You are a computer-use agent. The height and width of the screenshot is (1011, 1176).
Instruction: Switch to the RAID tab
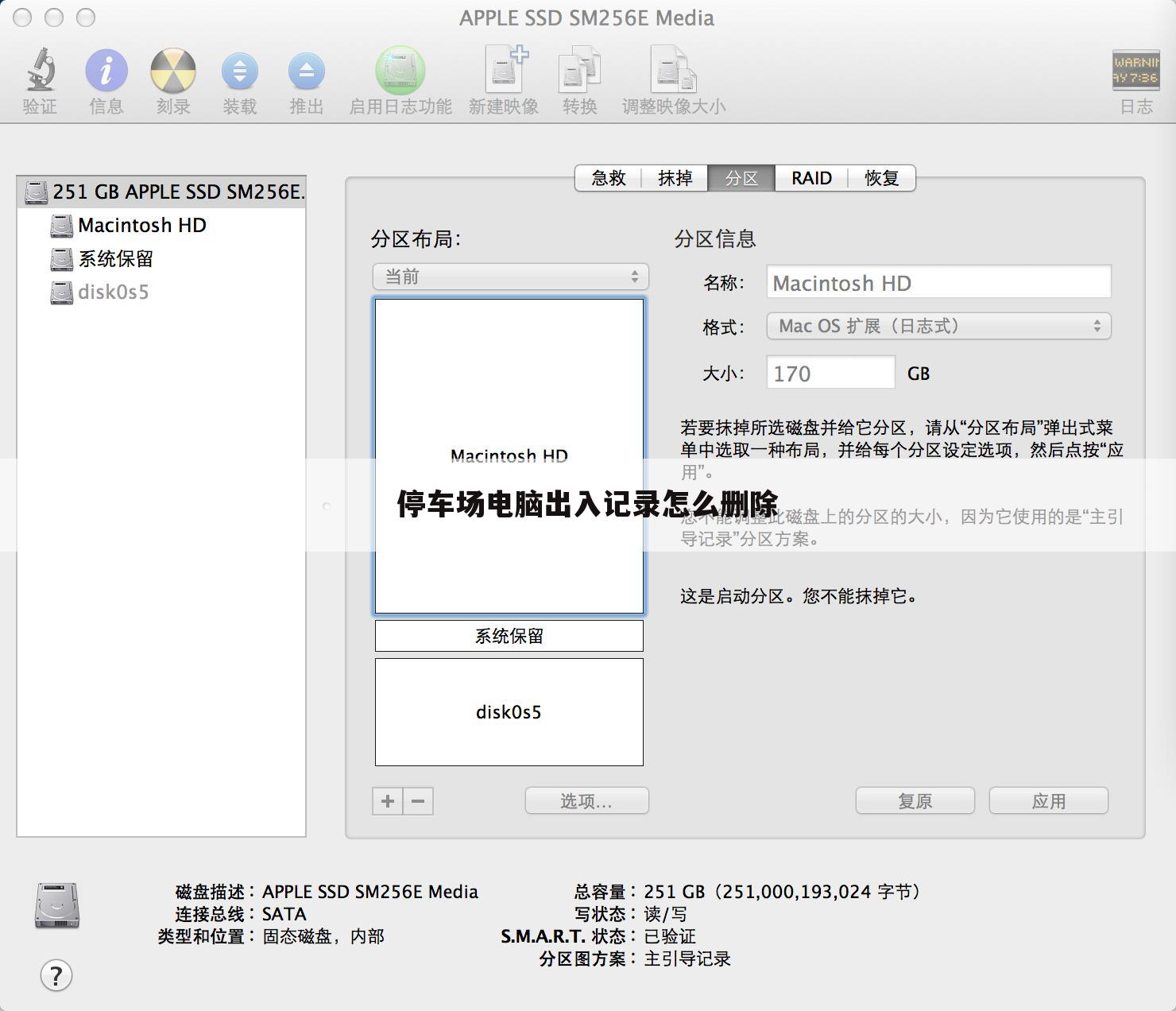(811, 178)
